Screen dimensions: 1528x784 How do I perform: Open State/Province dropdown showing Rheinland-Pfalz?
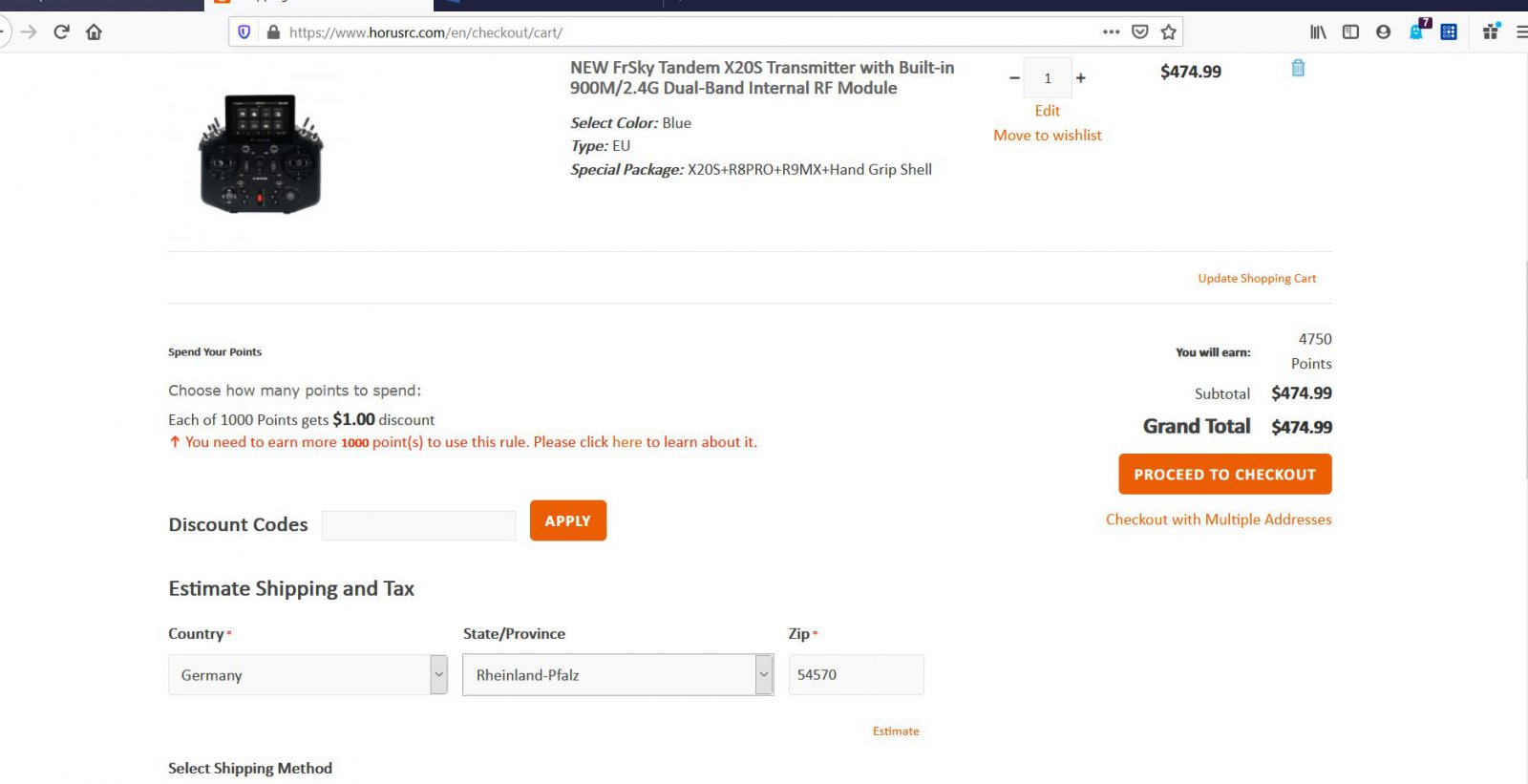(618, 674)
